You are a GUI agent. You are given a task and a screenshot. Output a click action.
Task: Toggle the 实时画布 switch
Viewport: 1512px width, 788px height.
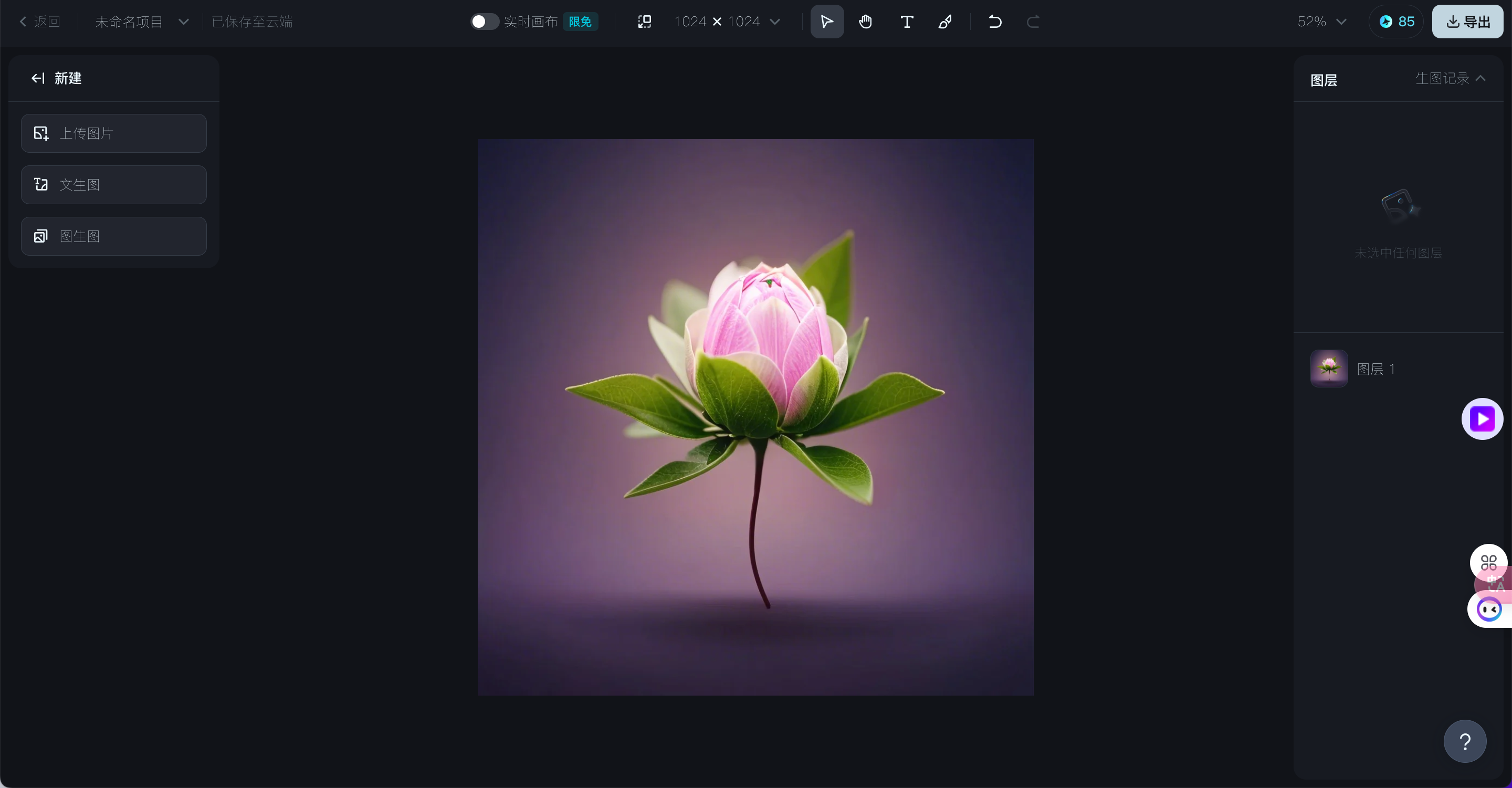[x=484, y=22]
